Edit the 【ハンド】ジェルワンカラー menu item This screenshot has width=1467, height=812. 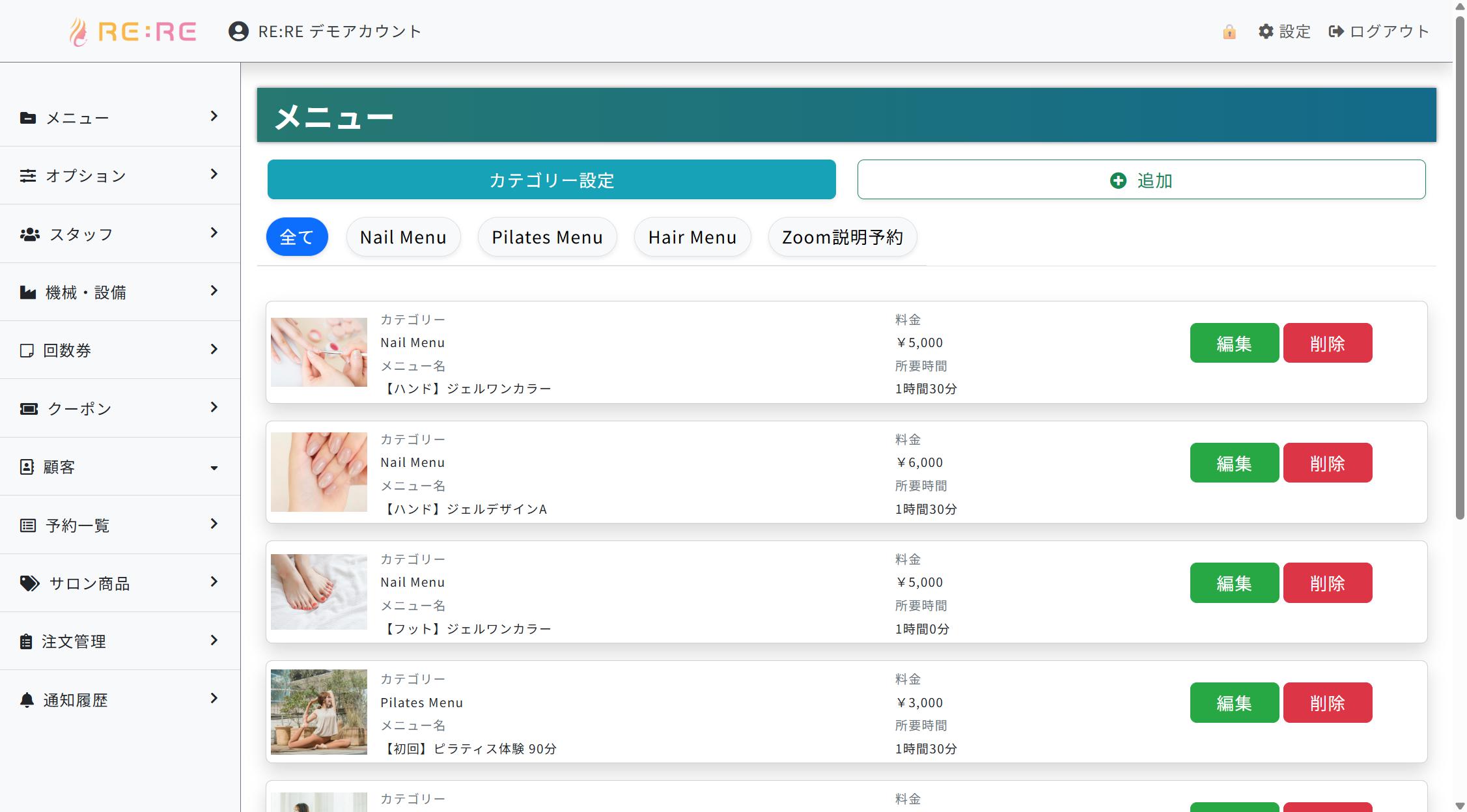(1233, 343)
